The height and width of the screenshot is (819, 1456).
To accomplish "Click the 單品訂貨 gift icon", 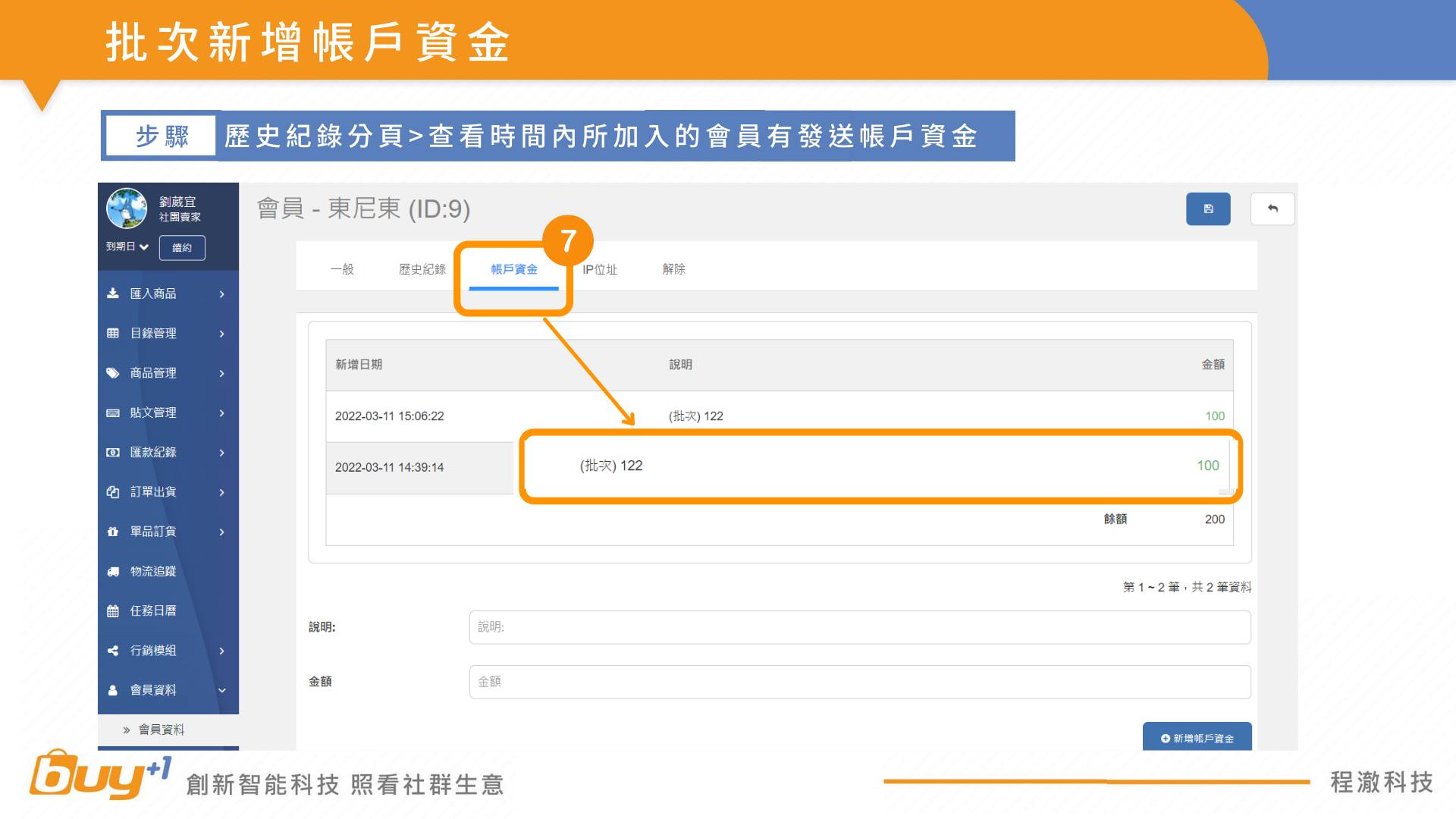I will tap(113, 532).
